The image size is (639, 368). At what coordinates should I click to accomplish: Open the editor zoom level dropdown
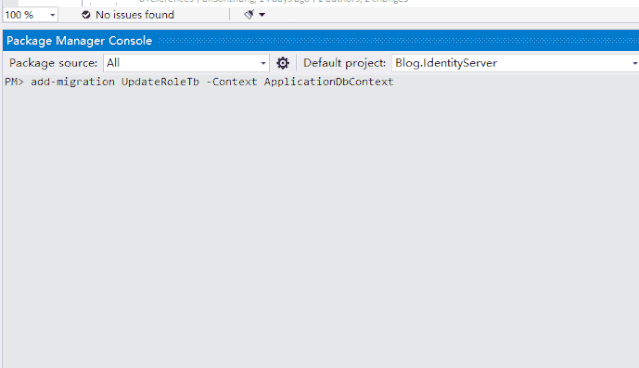pos(30,15)
